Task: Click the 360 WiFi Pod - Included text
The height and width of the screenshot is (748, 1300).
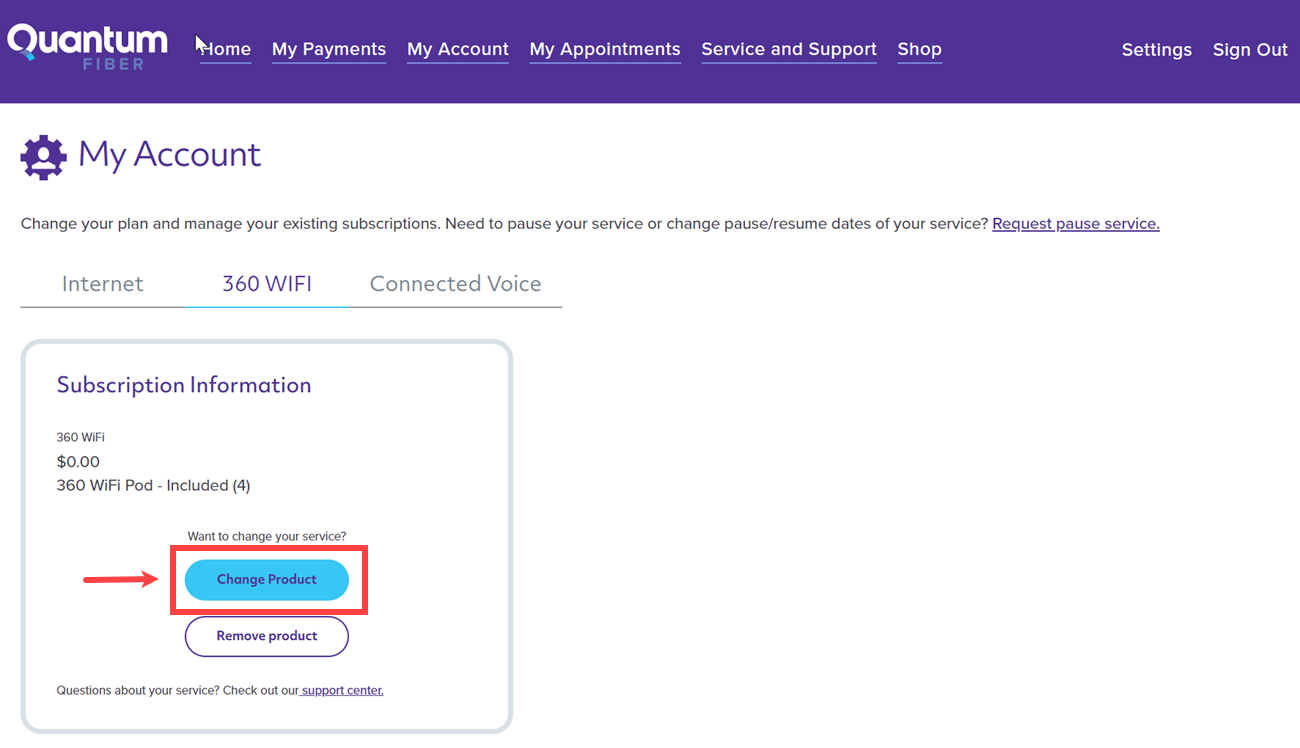Action: coord(153,485)
